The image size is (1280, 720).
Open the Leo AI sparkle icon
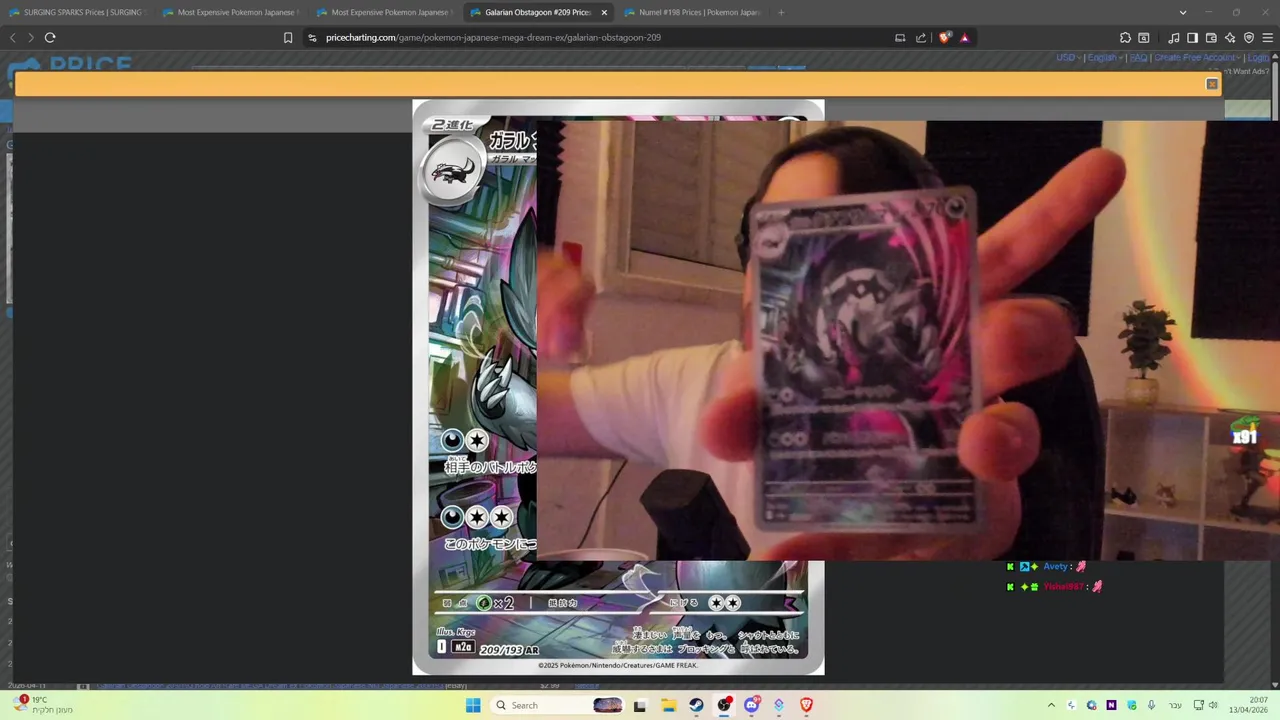click(1230, 38)
